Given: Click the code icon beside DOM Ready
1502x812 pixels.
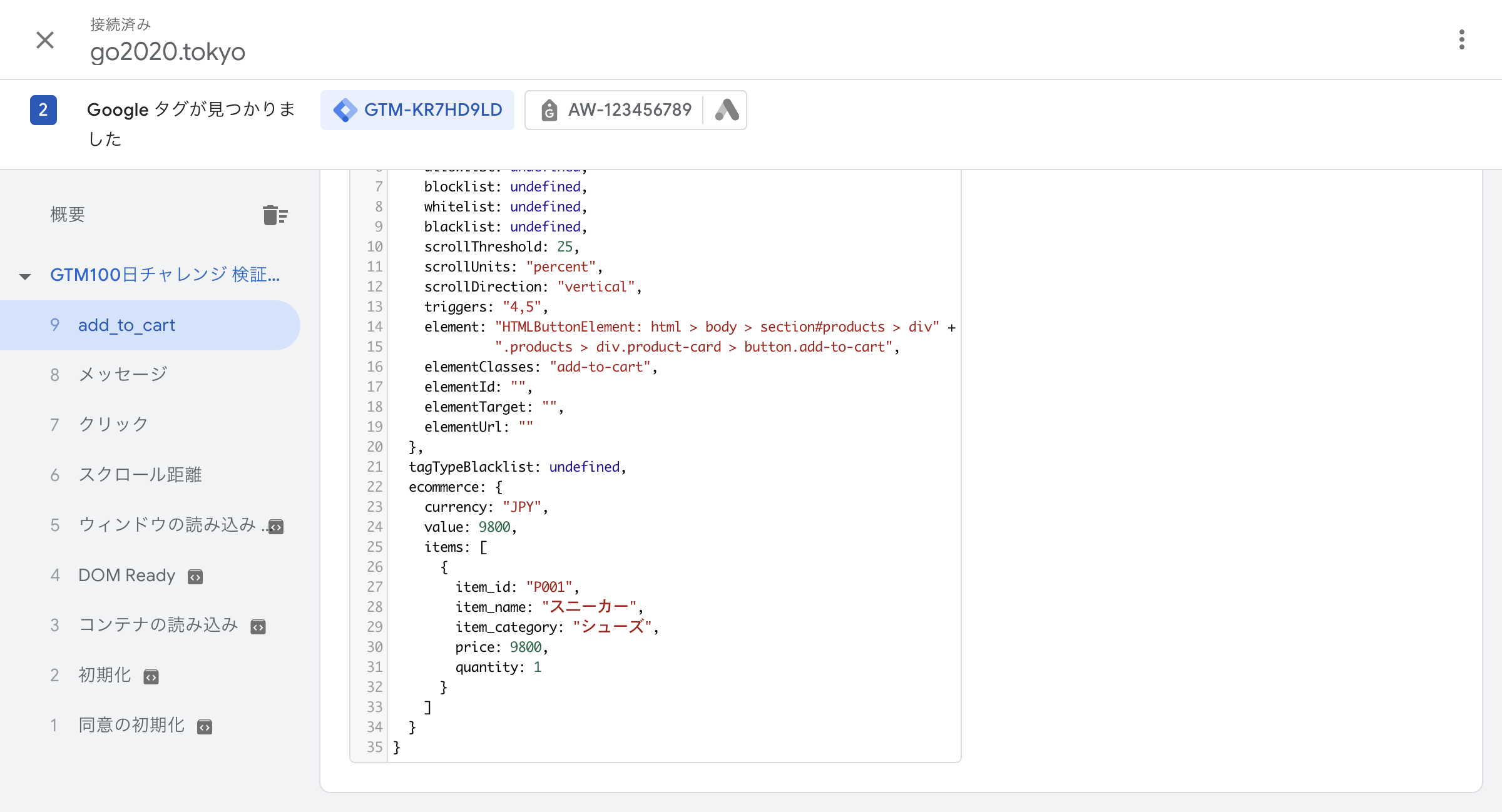Looking at the screenshot, I should click(195, 577).
